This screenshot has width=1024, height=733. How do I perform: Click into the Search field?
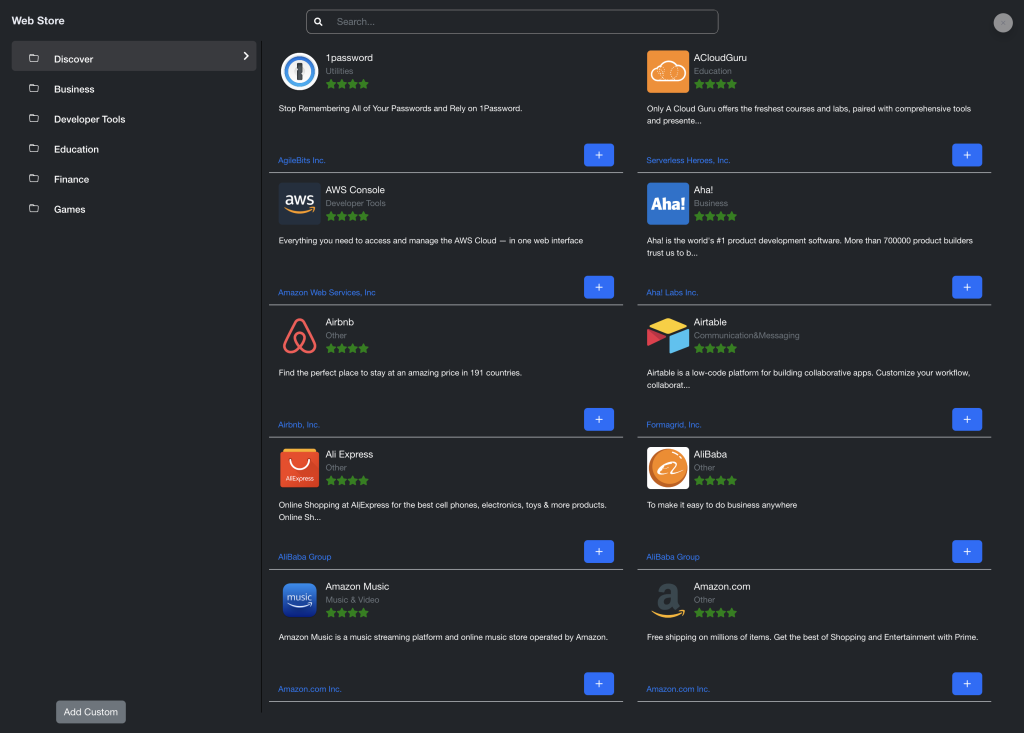pyautogui.click(x=512, y=22)
